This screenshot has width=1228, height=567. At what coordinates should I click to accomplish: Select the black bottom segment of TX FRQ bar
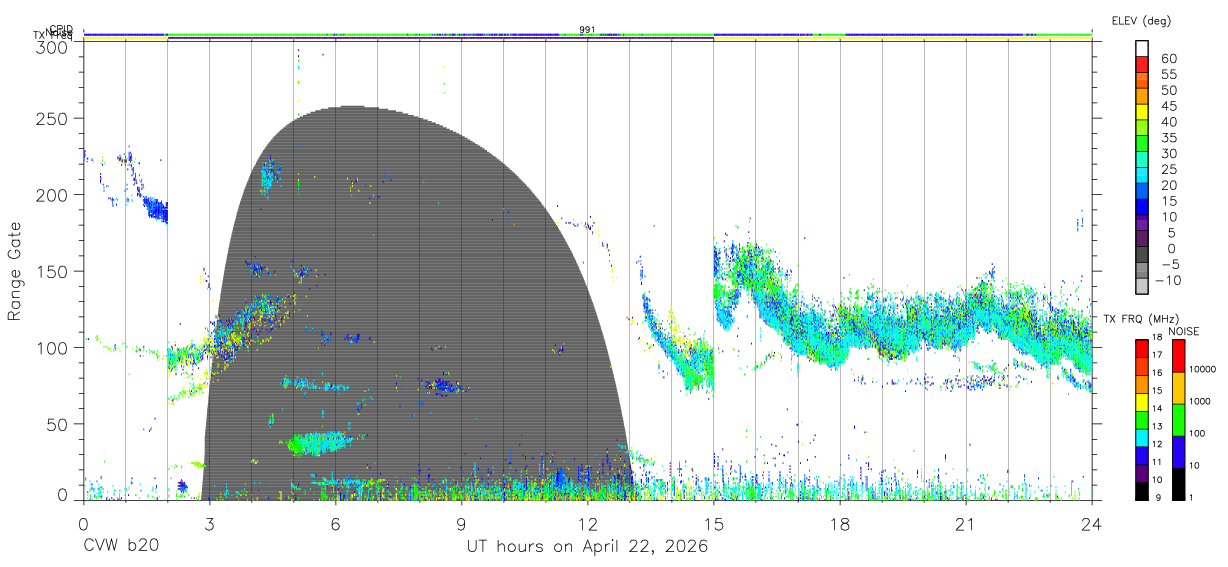tap(1141, 490)
